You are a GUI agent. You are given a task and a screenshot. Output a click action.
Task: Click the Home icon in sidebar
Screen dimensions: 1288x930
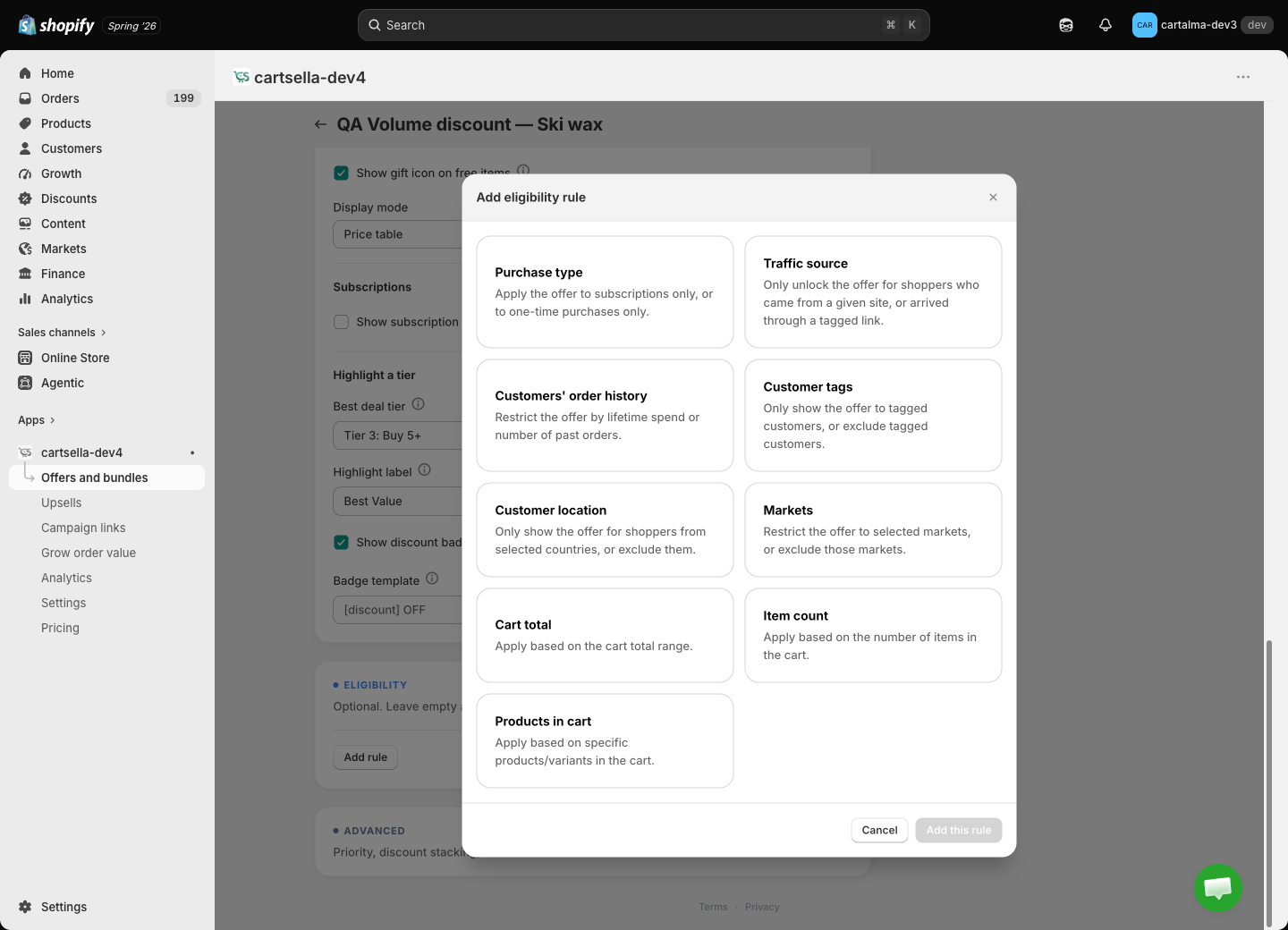[x=25, y=73]
